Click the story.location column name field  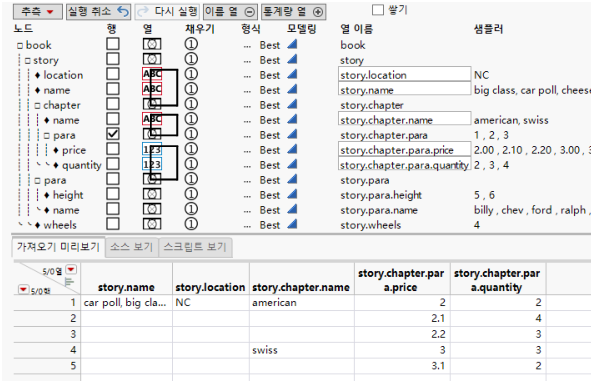pyautogui.click(x=404, y=74)
